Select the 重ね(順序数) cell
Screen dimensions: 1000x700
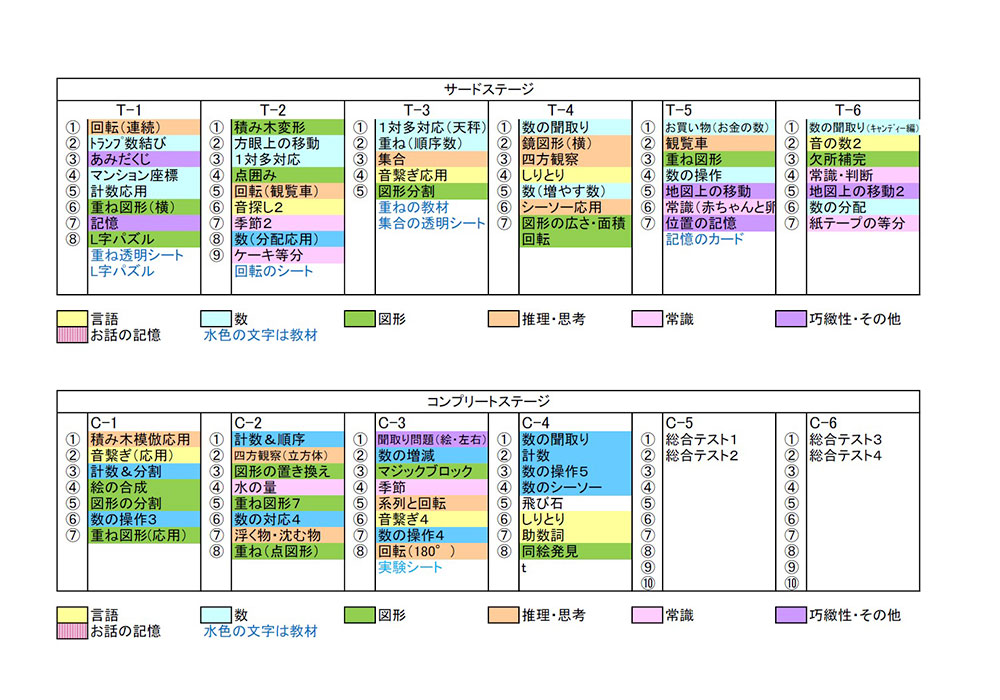pos(432,143)
